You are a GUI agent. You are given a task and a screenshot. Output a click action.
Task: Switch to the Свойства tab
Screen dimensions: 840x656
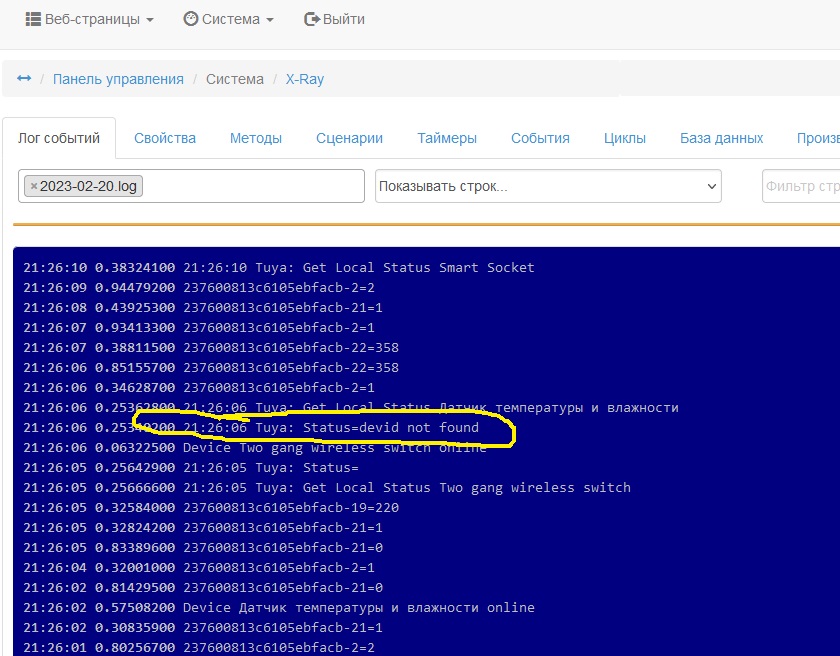(x=165, y=138)
